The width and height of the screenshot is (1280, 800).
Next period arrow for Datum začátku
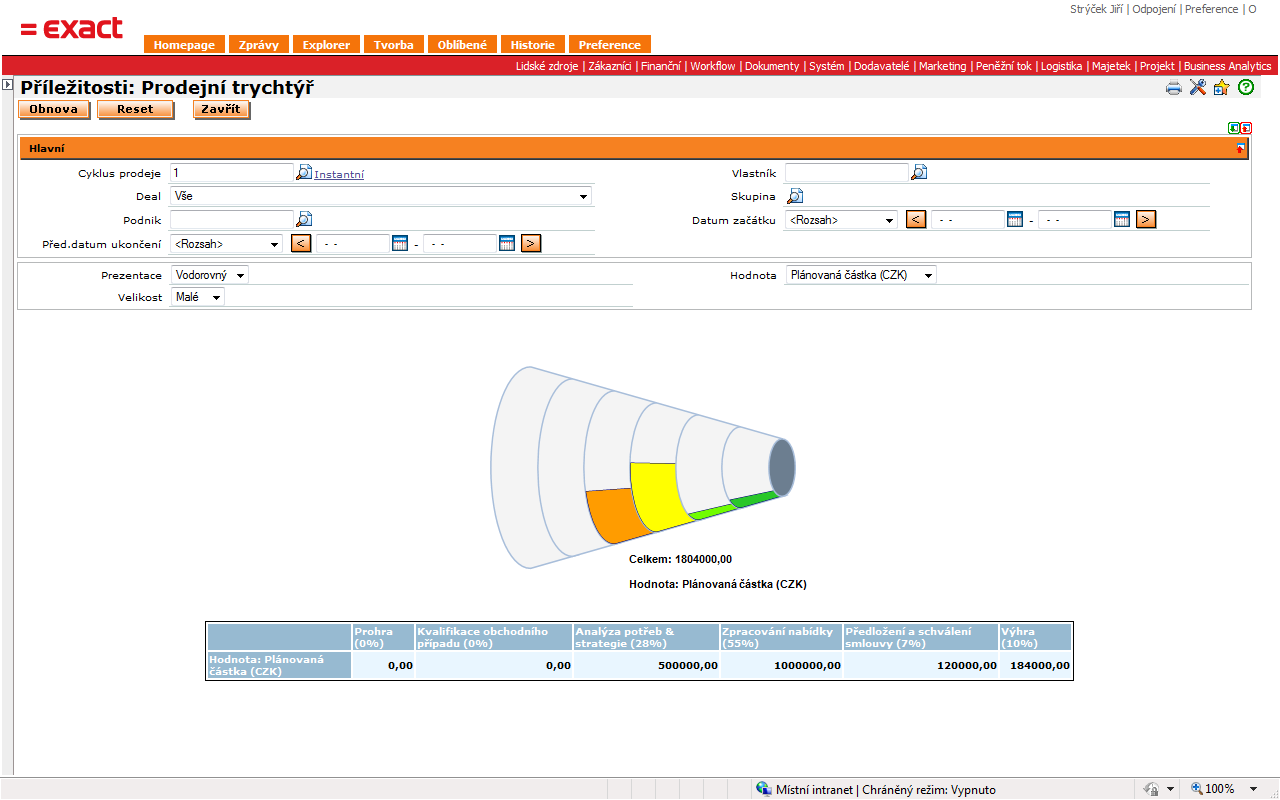pyautogui.click(x=1146, y=219)
